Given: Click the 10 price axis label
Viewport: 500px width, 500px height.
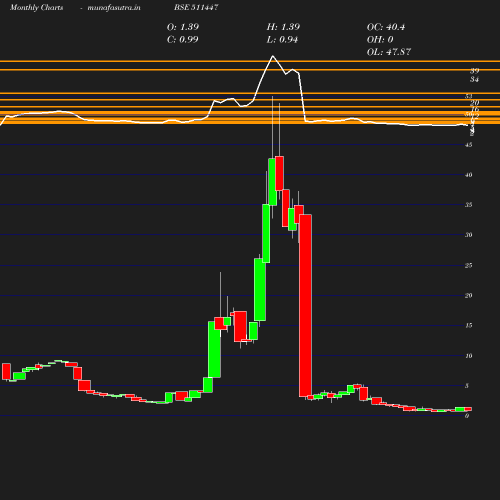Looking at the screenshot, I should pos(469,356).
